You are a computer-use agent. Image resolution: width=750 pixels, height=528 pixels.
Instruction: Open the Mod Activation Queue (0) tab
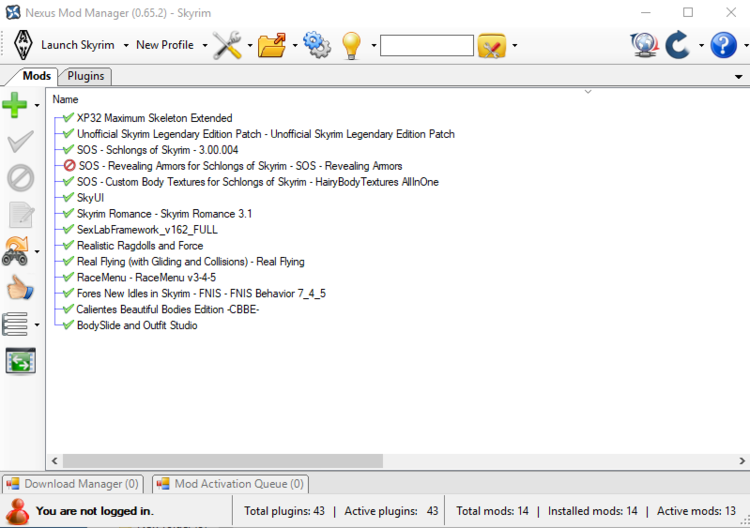tap(231, 484)
